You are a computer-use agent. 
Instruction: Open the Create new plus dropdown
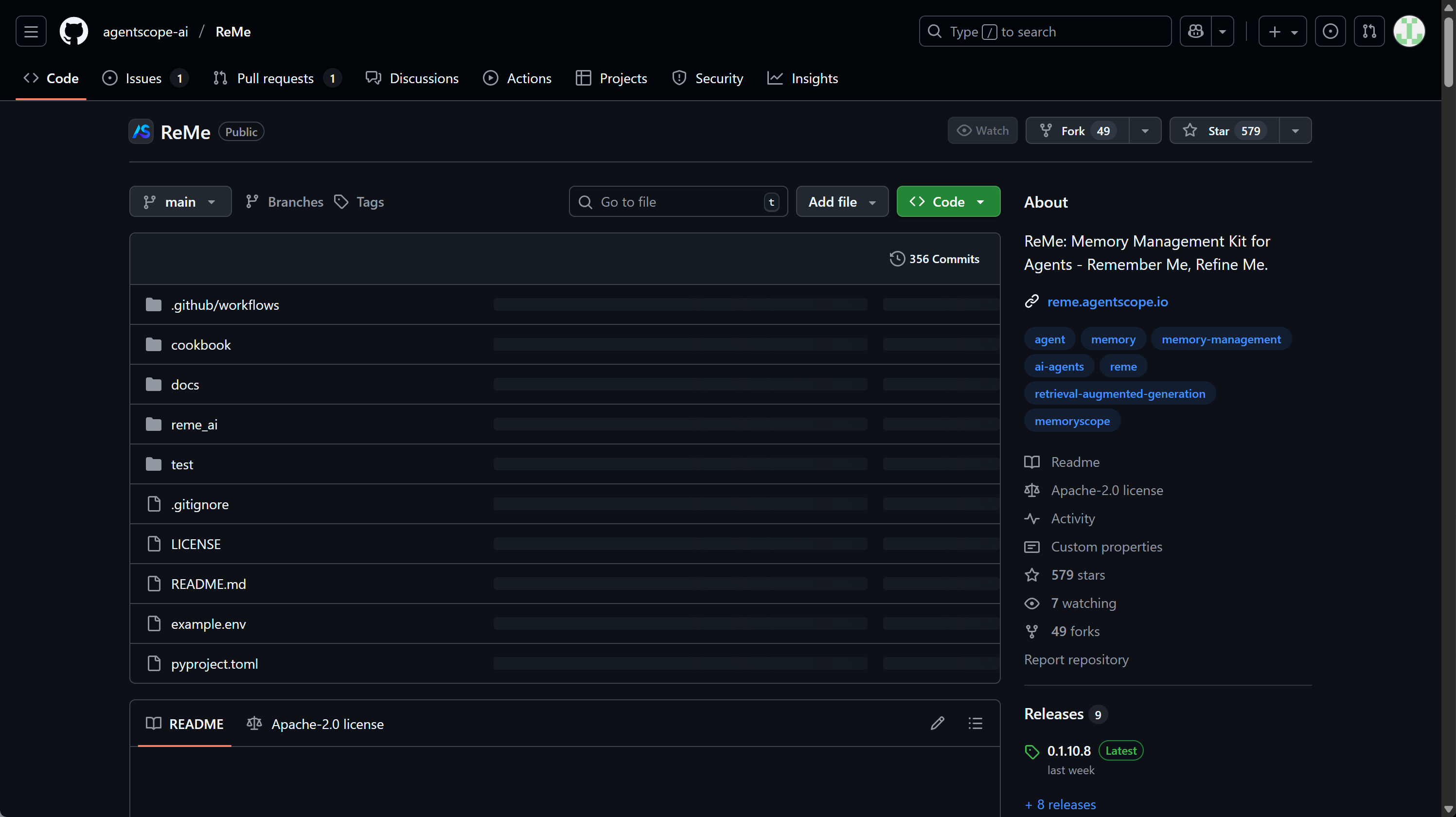(x=1282, y=32)
